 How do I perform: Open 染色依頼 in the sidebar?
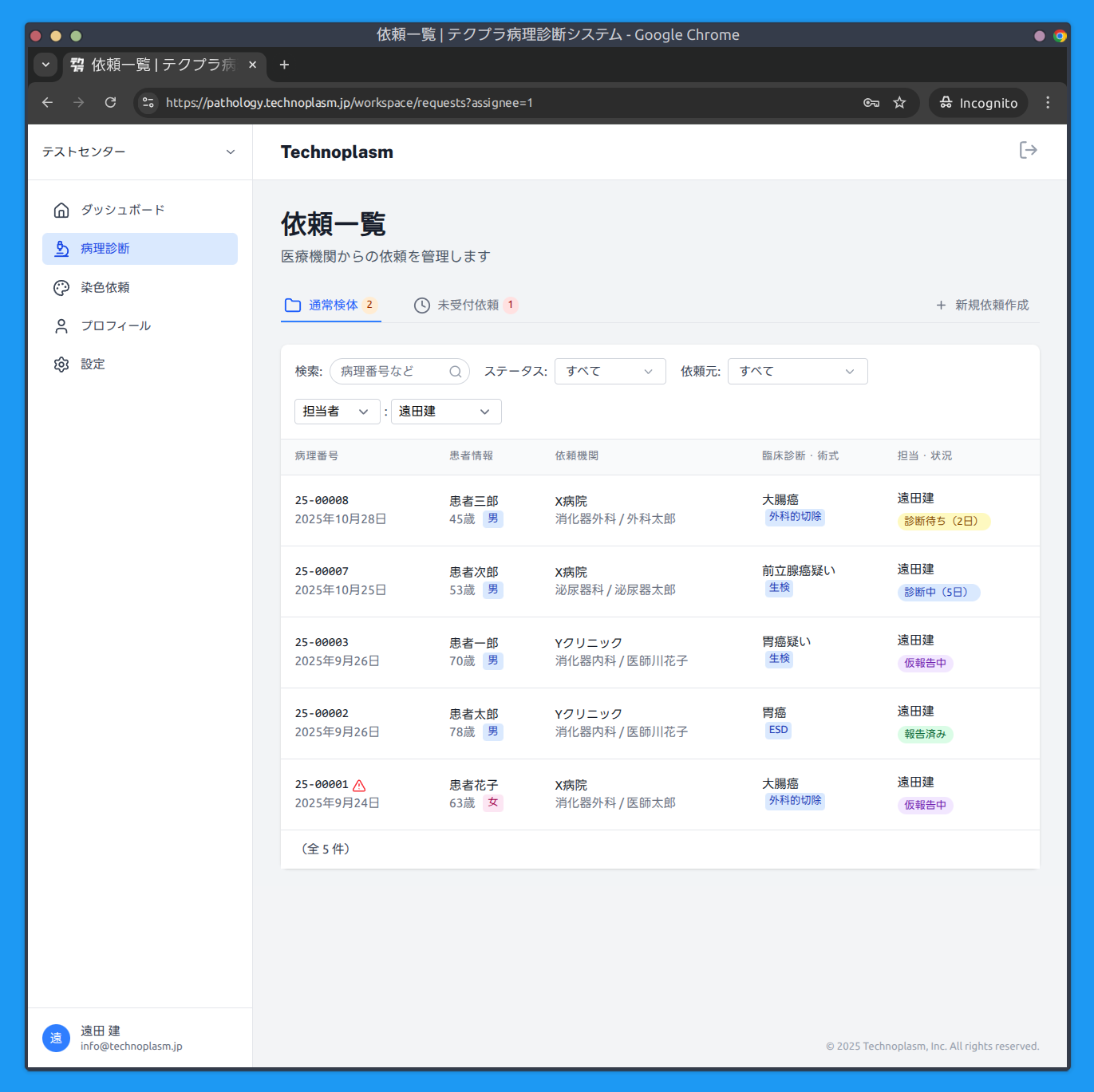(105, 287)
